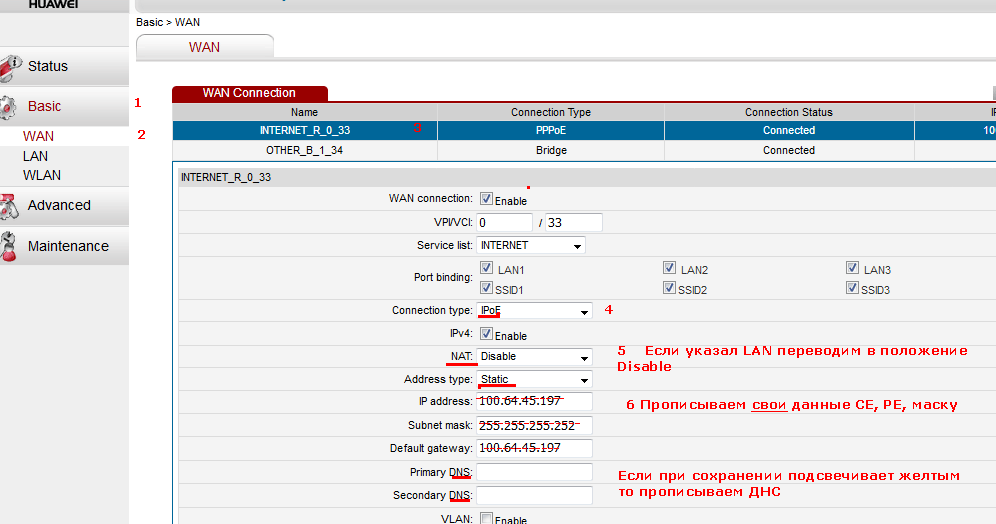Open the Service list dropdown
This screenshot has height=524, width=996.
531,245
